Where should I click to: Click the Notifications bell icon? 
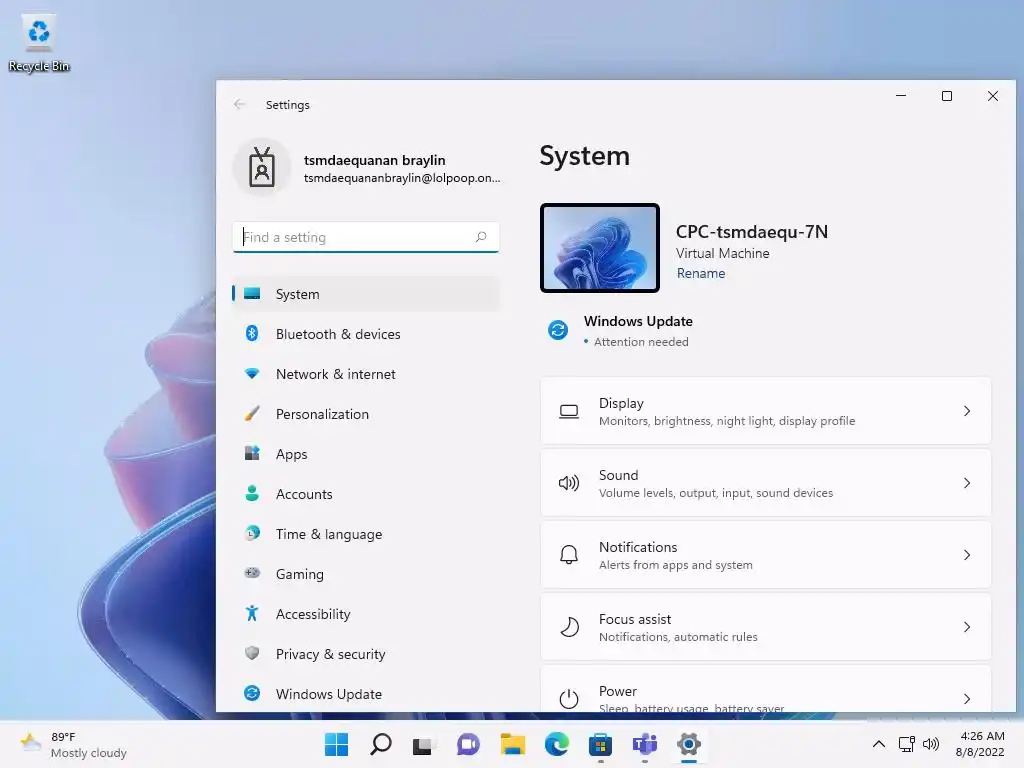pos(569,555)
